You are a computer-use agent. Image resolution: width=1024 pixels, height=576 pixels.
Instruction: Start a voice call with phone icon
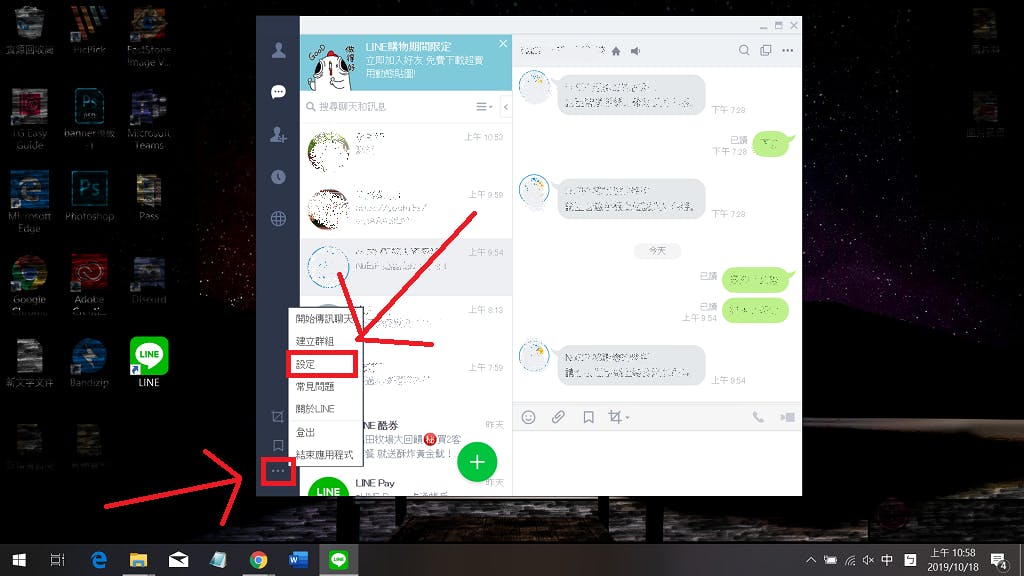[758, 417]
